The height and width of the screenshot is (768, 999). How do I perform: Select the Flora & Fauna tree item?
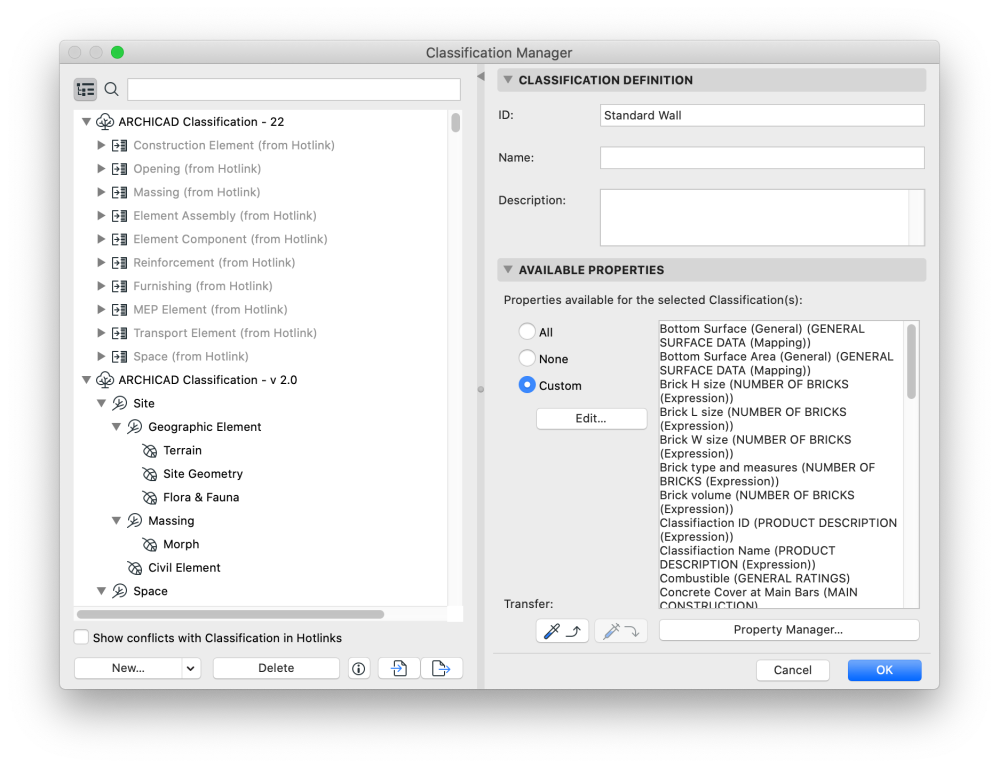click(201, 497)
